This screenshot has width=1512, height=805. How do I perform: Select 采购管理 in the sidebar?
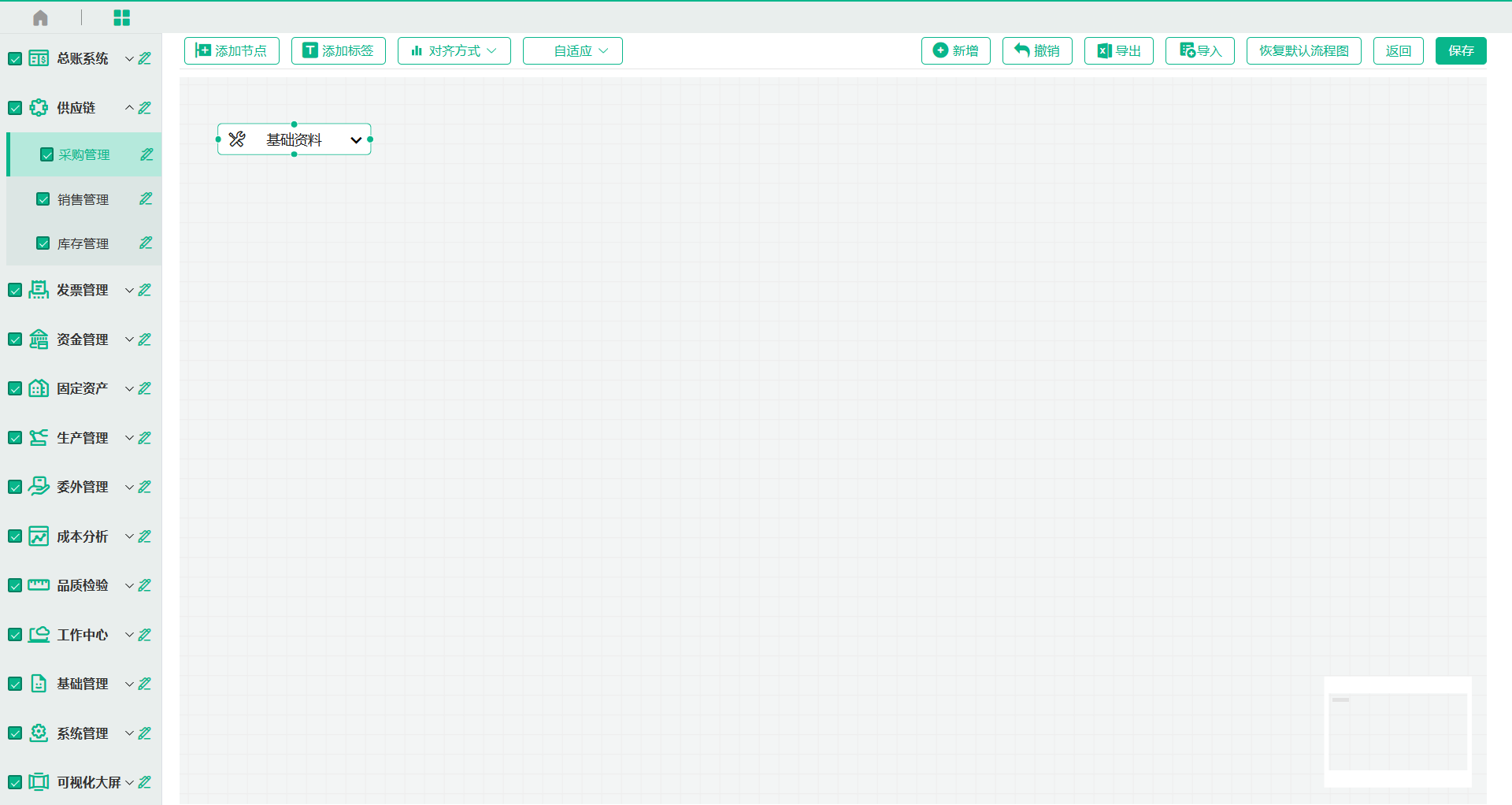[x=84, y=154]
